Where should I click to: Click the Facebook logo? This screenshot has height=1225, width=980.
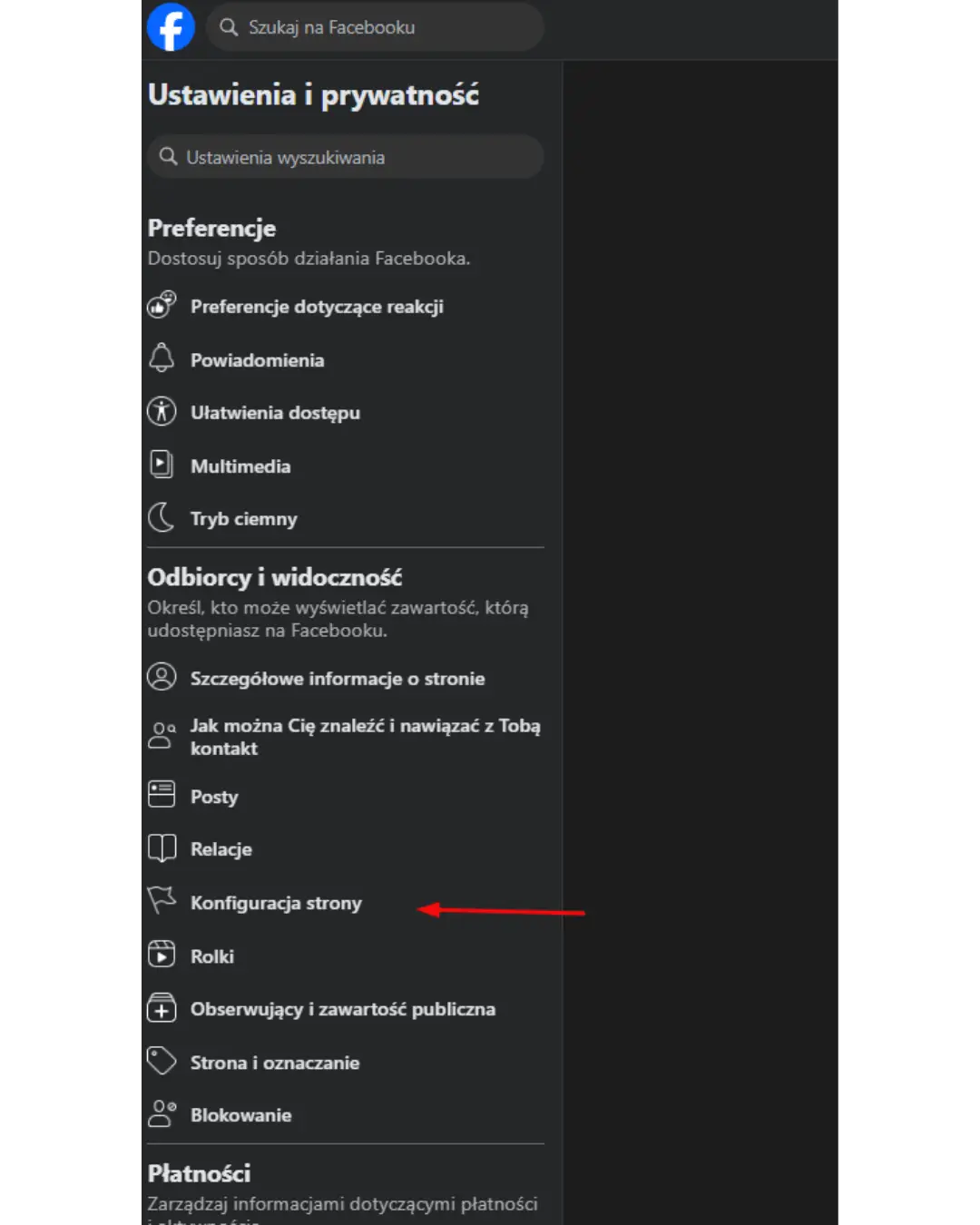click(x=171, y=26)
